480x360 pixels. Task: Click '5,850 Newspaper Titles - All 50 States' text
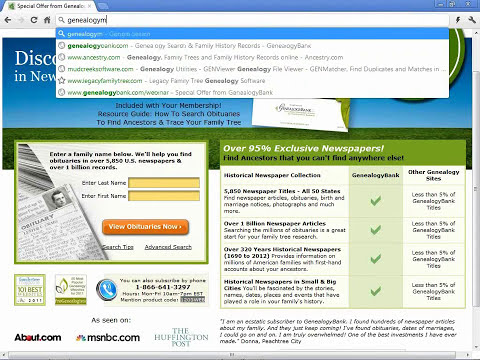tap(282, 191)
